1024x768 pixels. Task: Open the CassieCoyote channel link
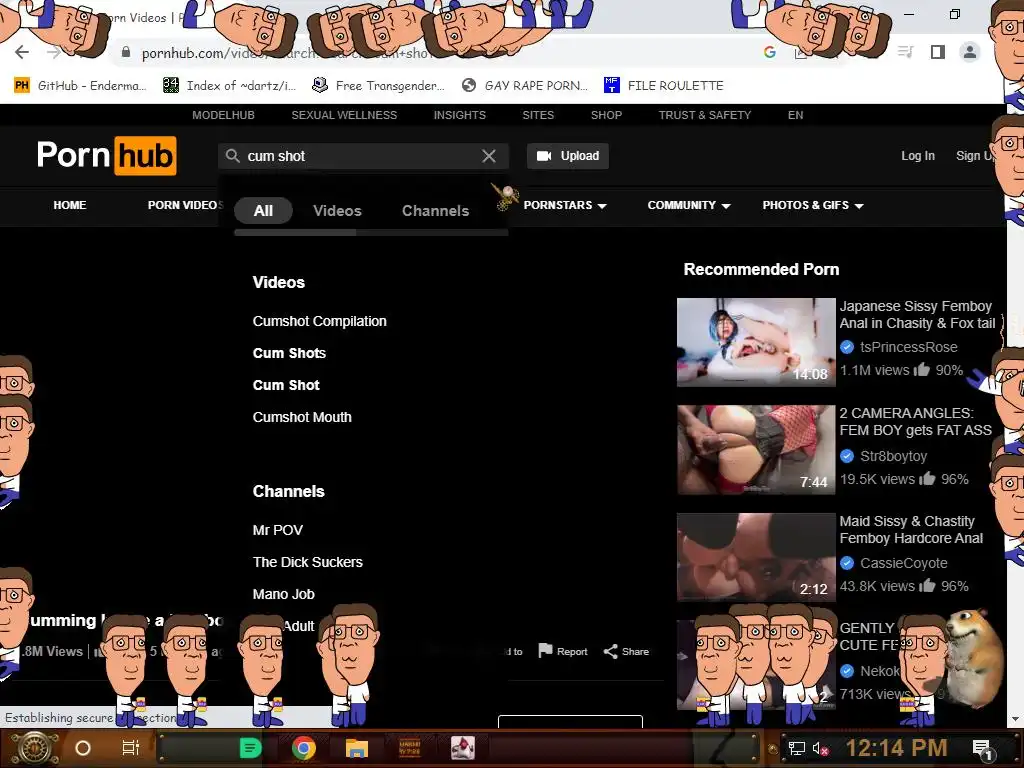[904, 563]
